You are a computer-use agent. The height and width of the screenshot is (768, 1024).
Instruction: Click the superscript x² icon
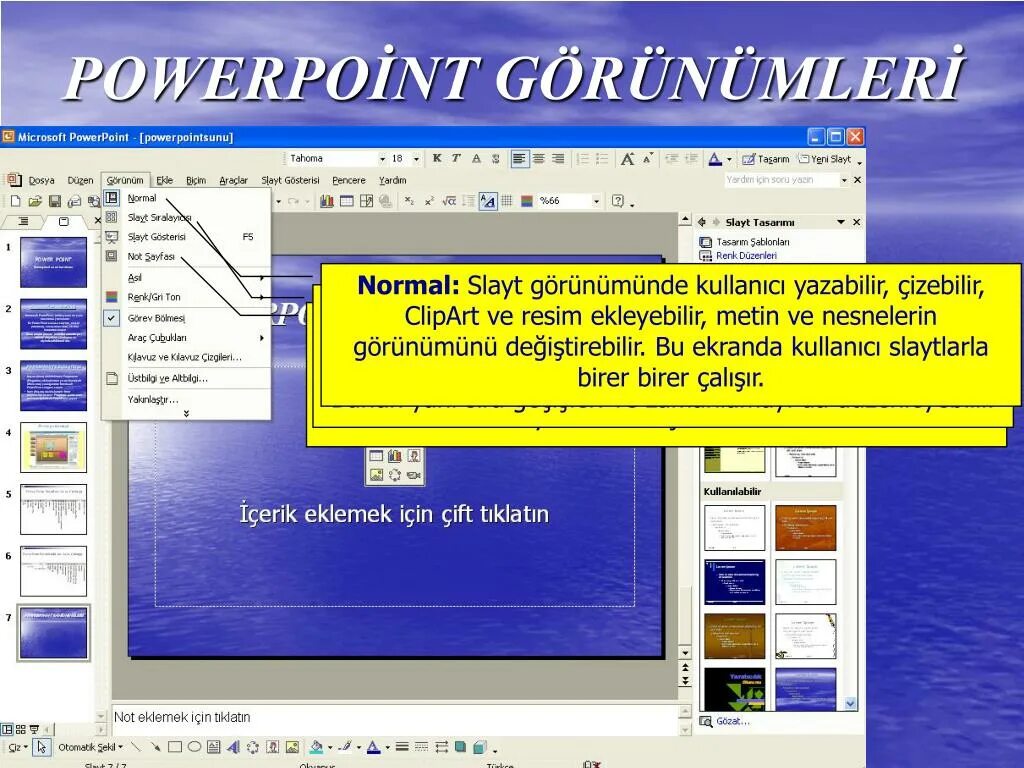click(429, 201)
